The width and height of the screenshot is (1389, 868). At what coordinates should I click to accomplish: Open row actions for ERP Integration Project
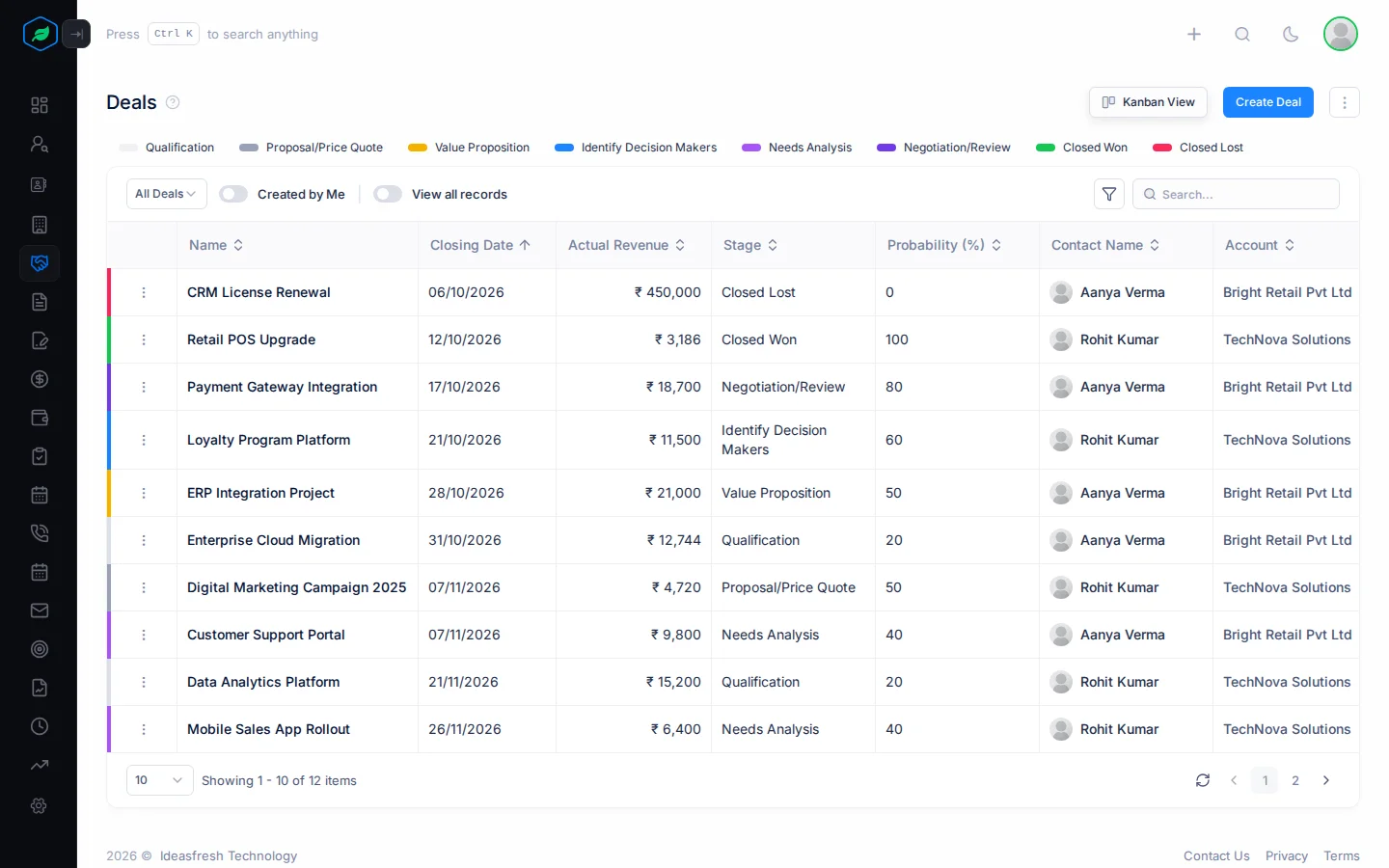pyautogui.click(x=144, y=493)
